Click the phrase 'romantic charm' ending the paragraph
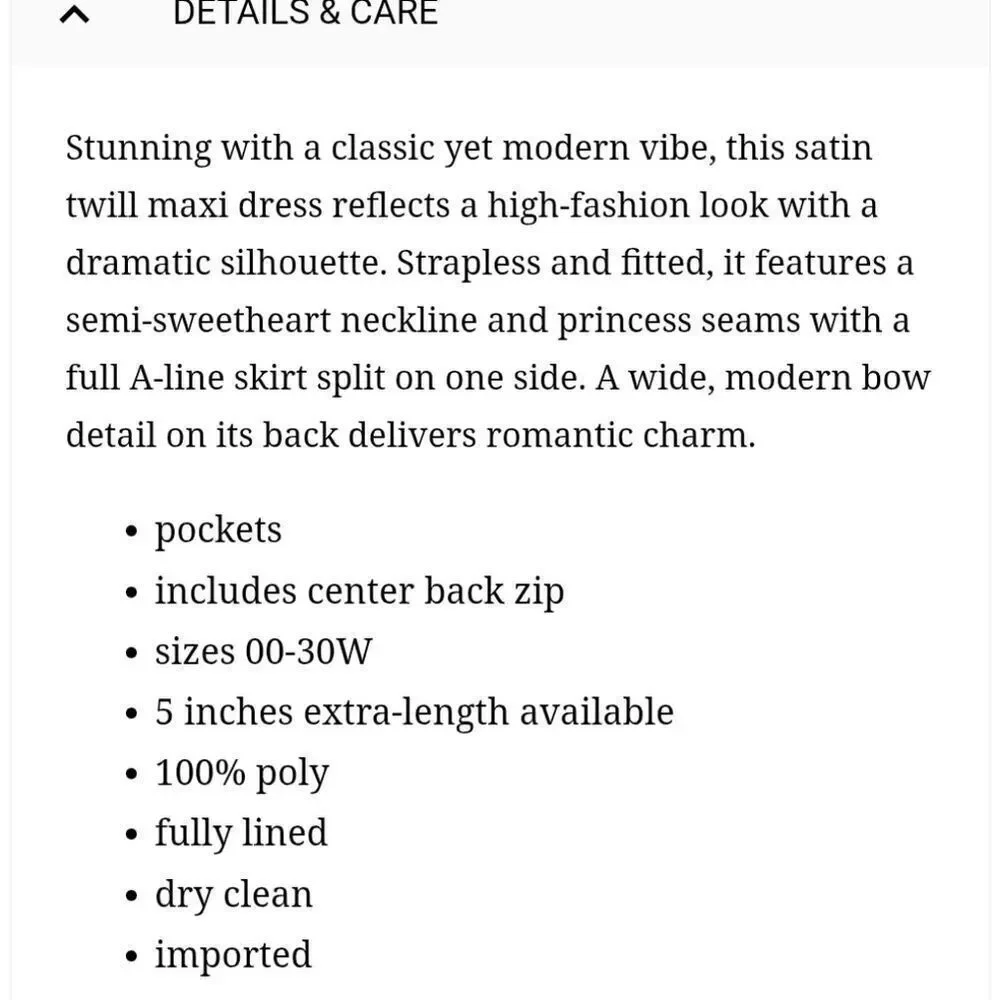 click(x=621, y=435)
